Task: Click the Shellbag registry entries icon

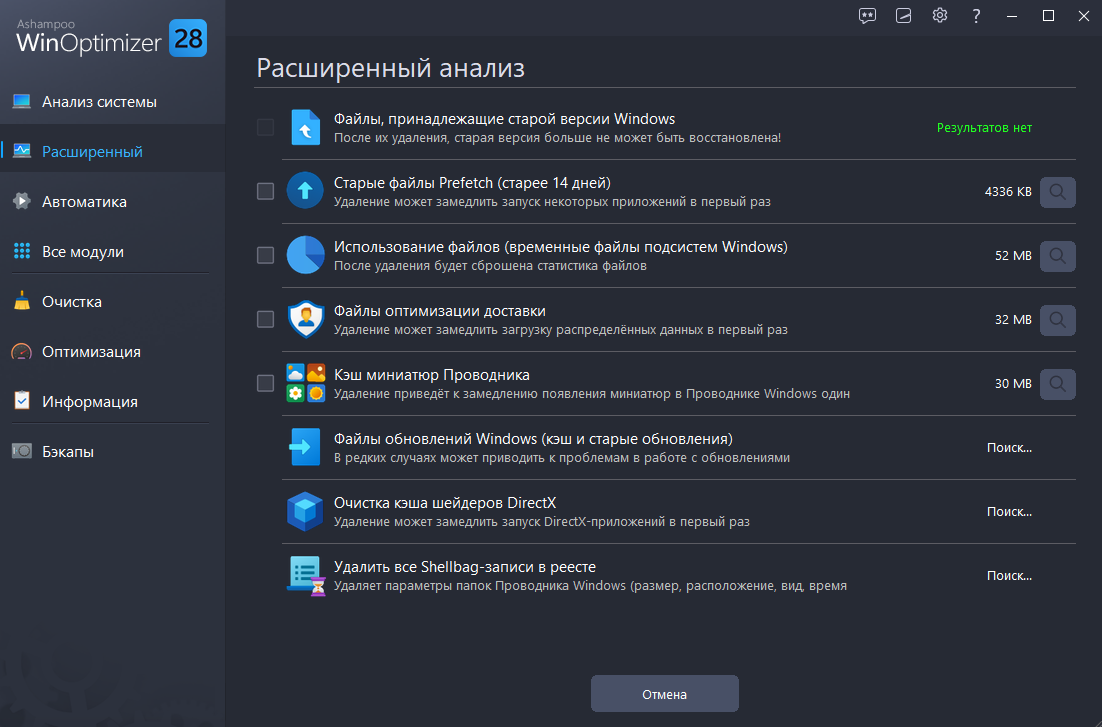Action: click(306, 576)
